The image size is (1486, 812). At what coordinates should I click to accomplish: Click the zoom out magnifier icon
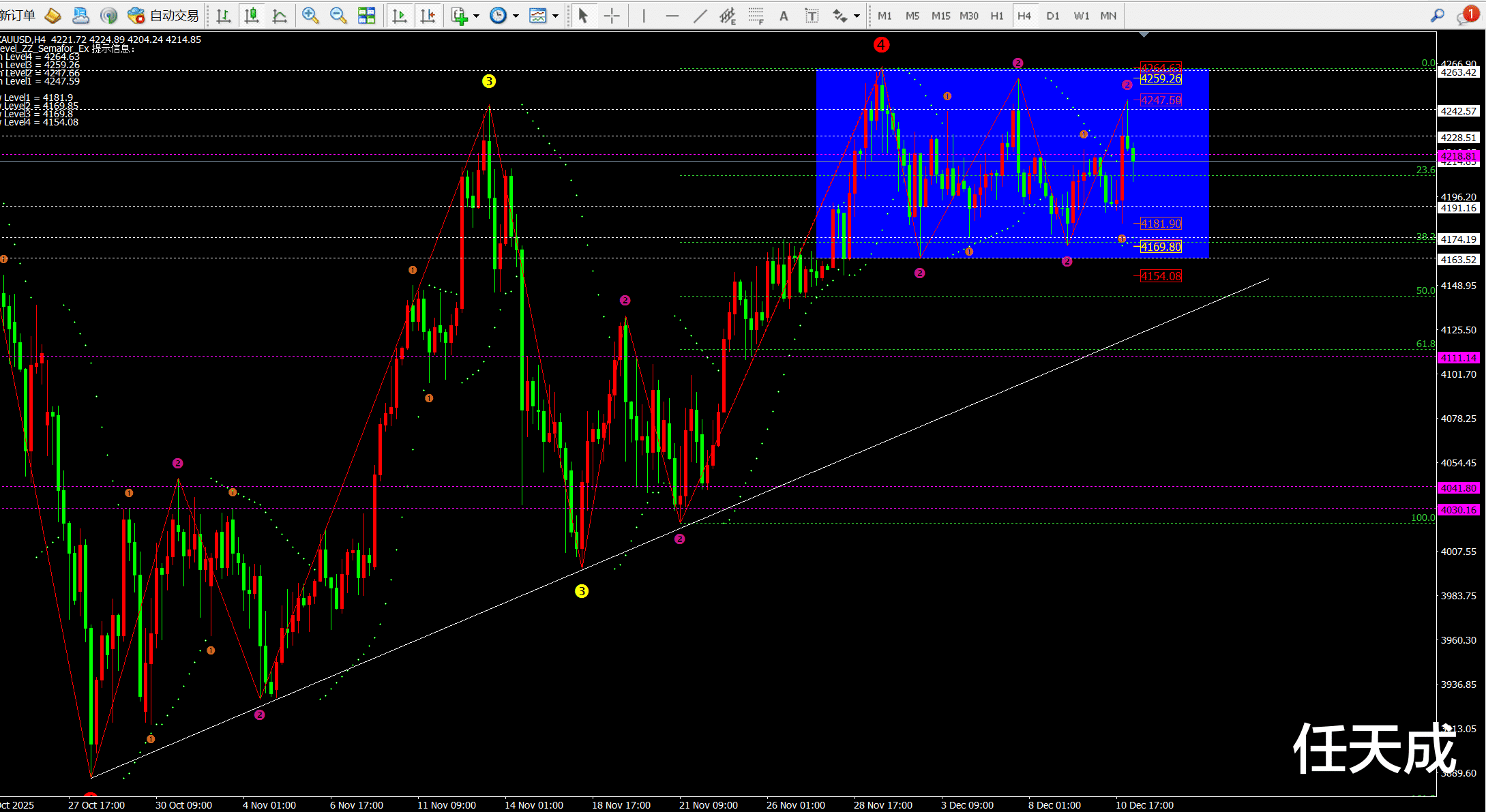338,15
